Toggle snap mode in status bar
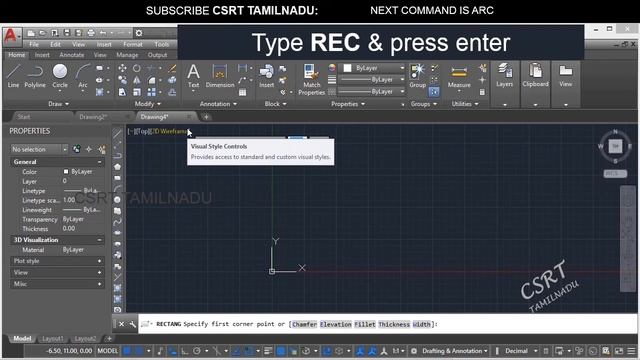 pos(139,351)
